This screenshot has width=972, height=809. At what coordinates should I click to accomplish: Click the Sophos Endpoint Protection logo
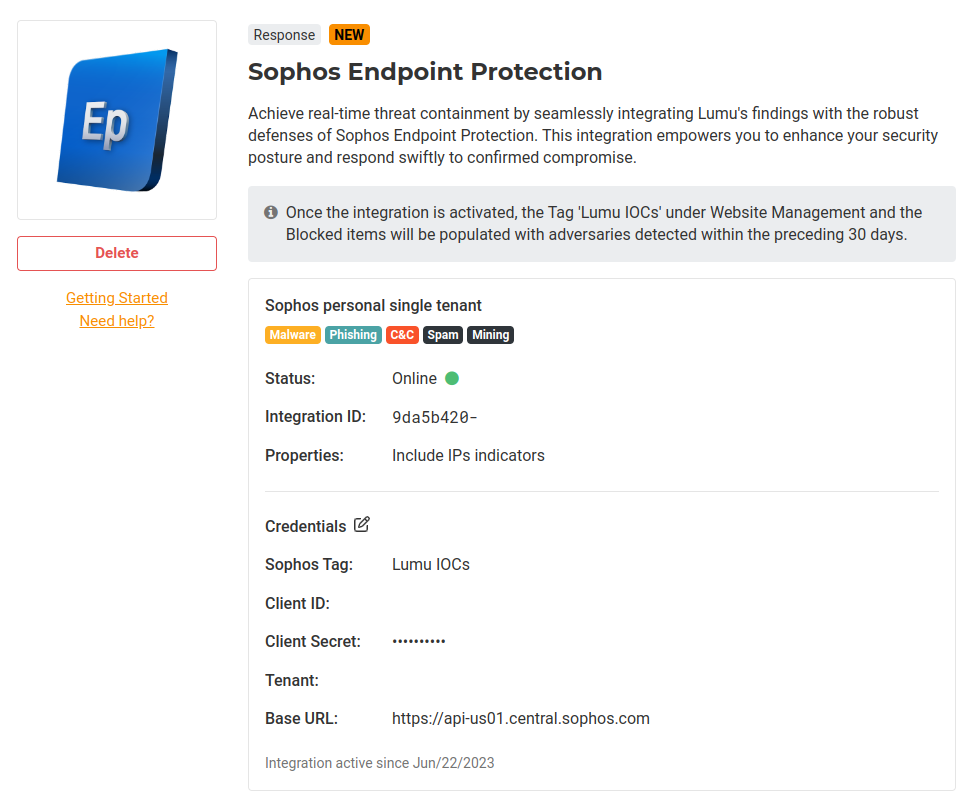[x=117, y=120]
